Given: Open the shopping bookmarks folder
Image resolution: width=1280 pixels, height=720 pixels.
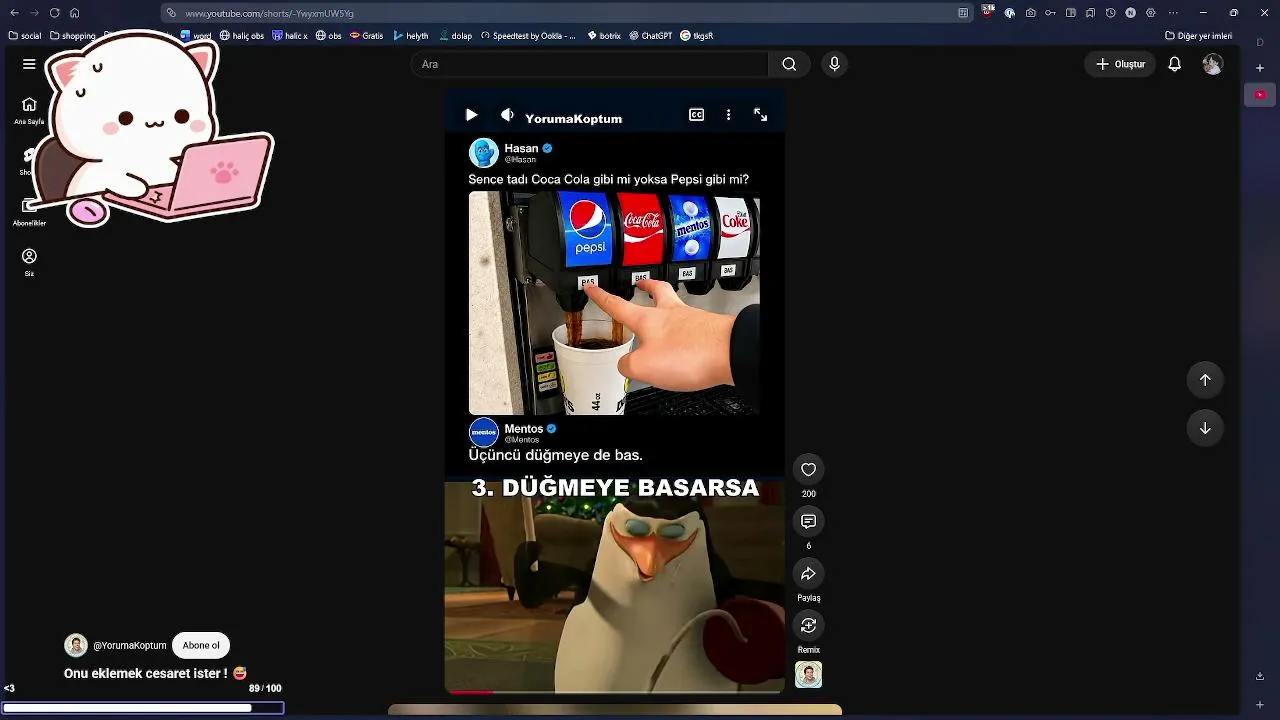Looking at the screenshot, I should click(x=73, y=35).
